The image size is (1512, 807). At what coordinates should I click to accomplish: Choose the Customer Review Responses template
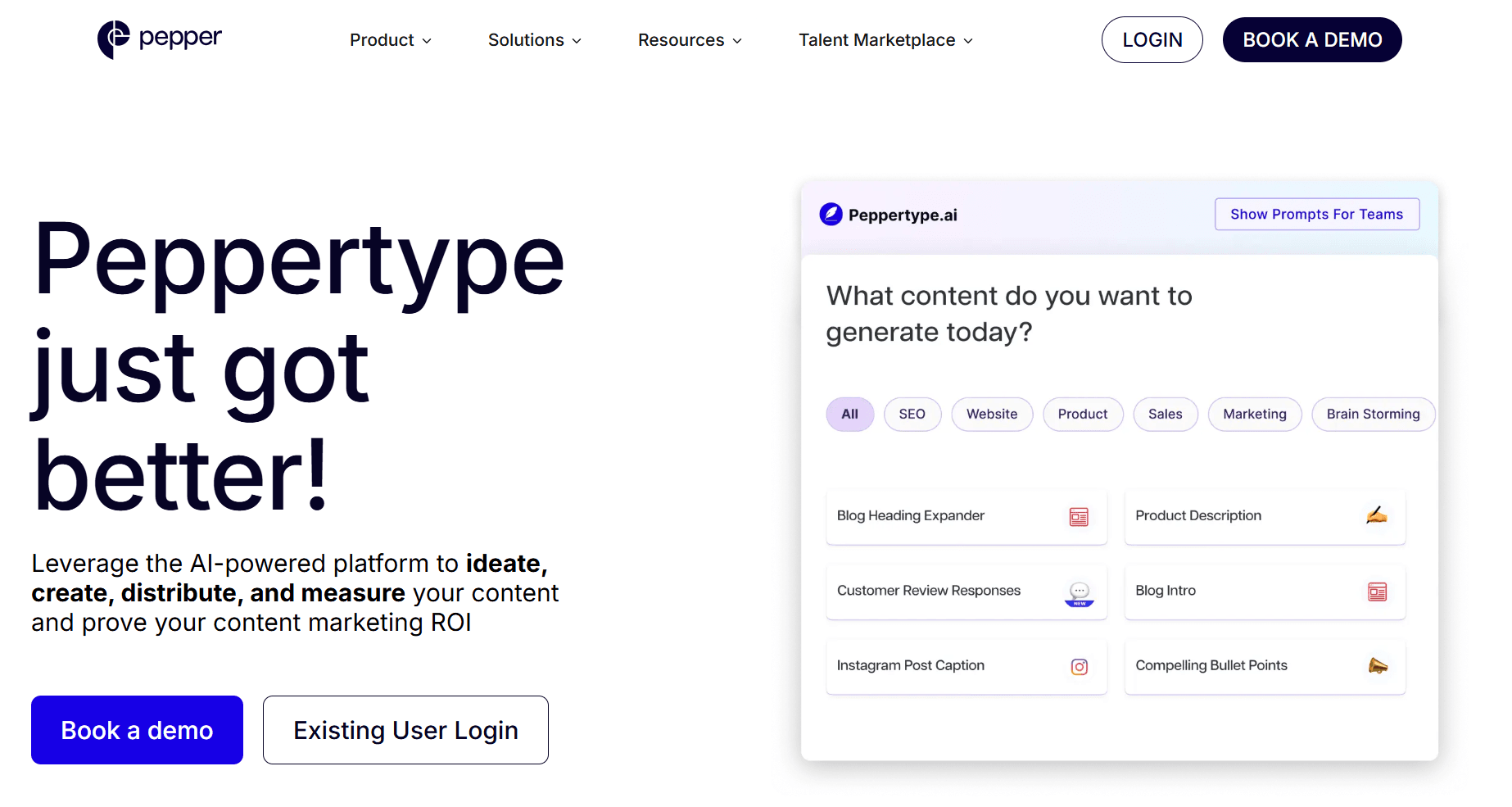click(967, 592)
